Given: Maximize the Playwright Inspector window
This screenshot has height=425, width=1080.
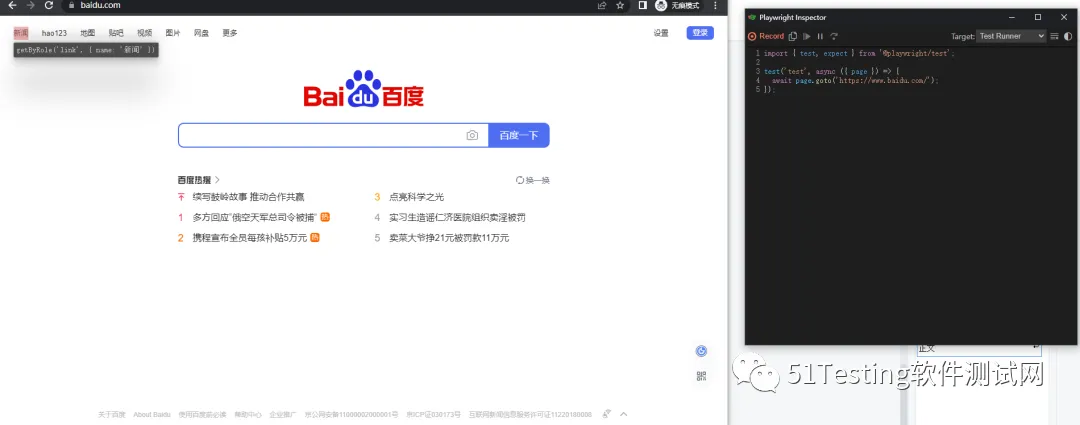Looking at the screenshot, I should [x=1038, y=17].
